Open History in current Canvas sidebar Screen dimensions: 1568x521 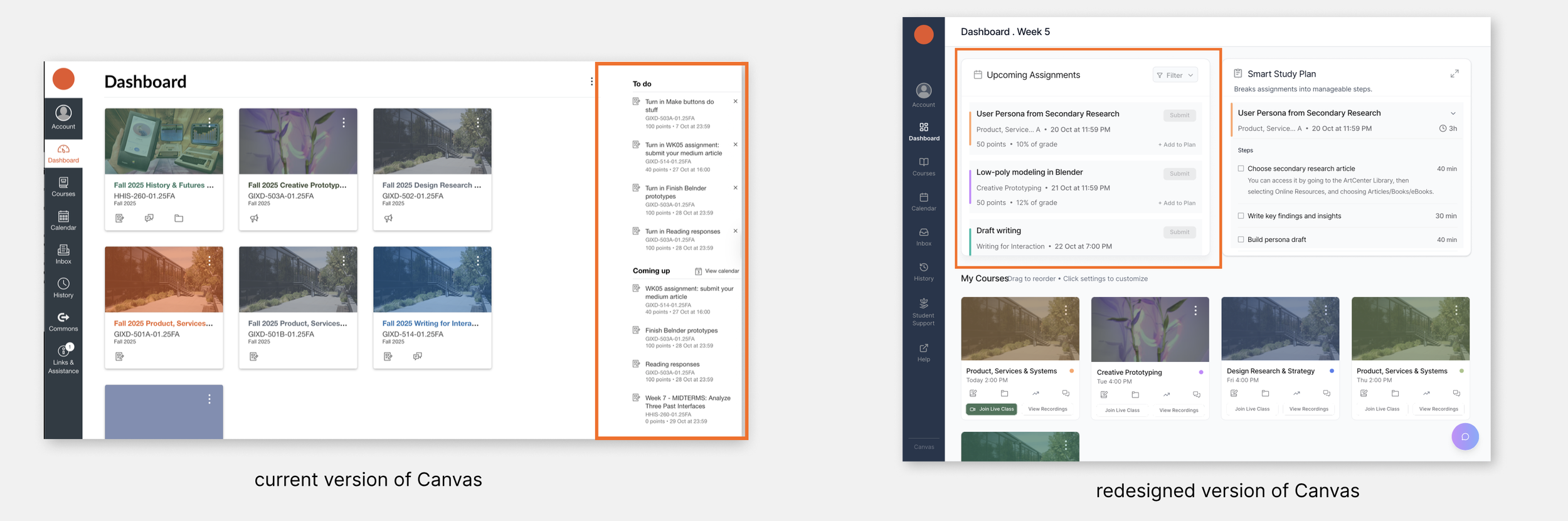coord(63,288)
